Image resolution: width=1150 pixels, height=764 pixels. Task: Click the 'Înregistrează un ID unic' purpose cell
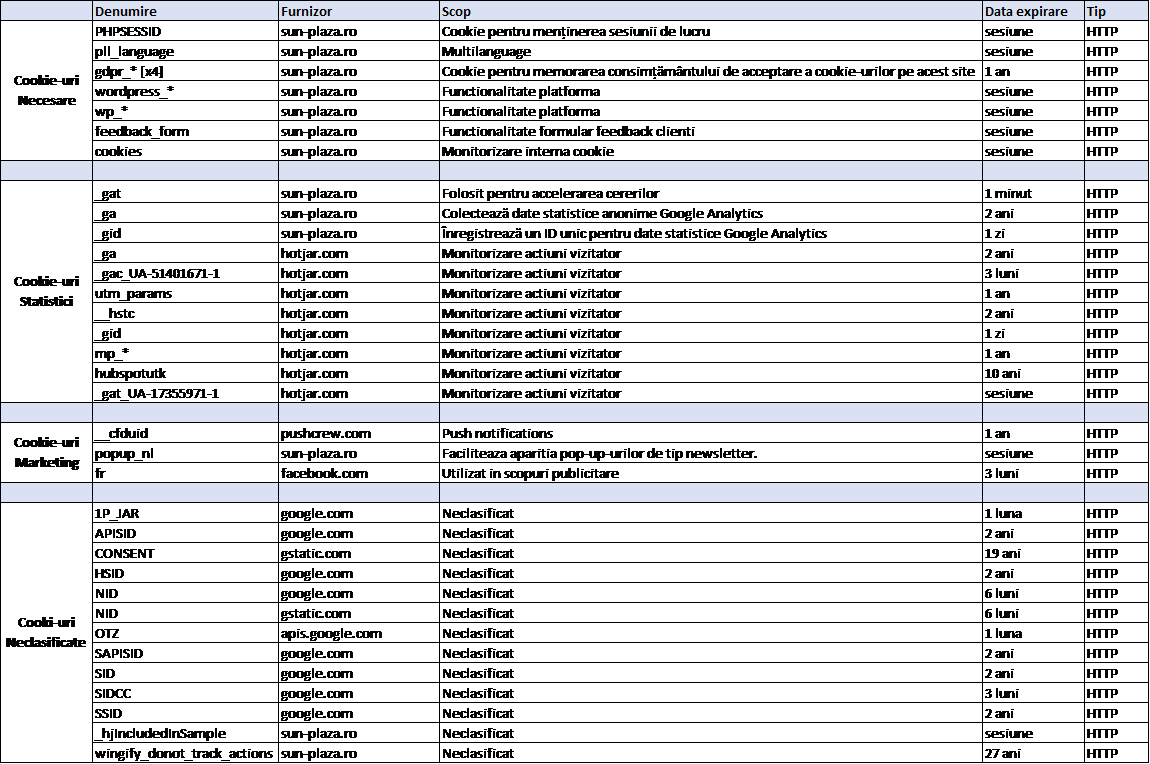(711, 233)
